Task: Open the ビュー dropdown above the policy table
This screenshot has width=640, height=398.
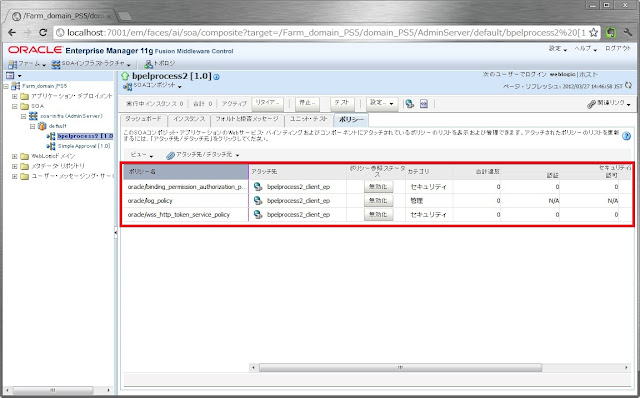Action: (x=142, y=155)
